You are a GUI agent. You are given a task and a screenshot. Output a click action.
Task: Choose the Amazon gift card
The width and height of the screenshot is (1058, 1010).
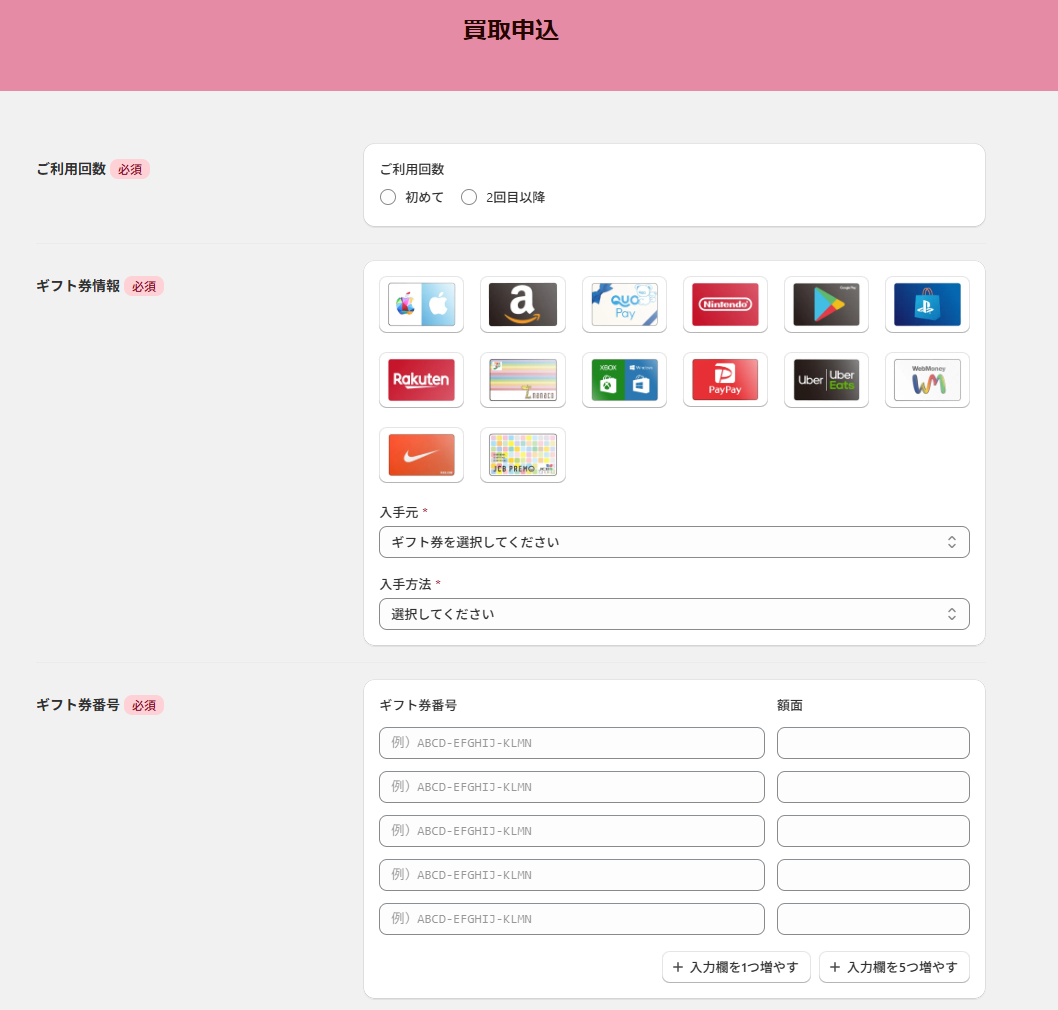522,304
